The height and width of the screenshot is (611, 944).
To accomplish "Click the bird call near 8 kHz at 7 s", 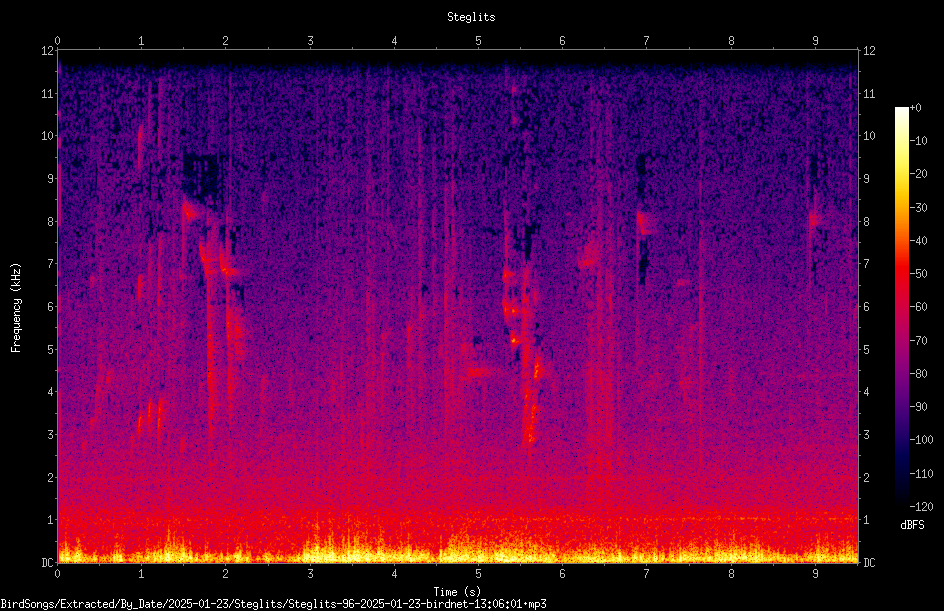I will pos(643,222).
